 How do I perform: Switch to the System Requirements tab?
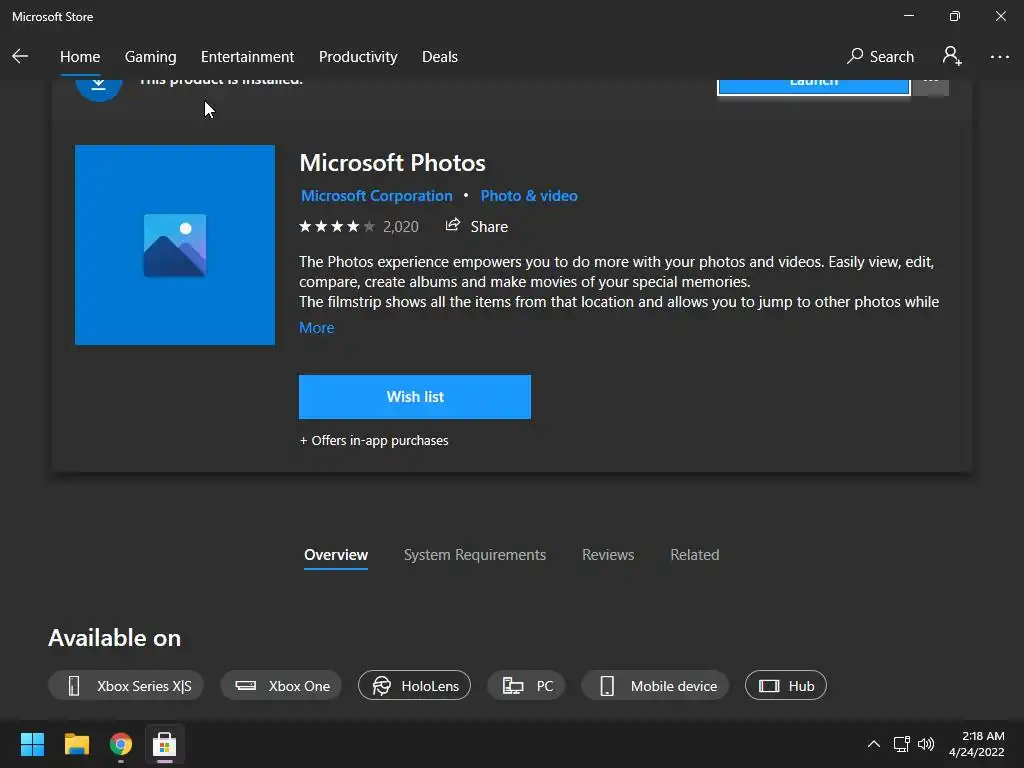475,554
